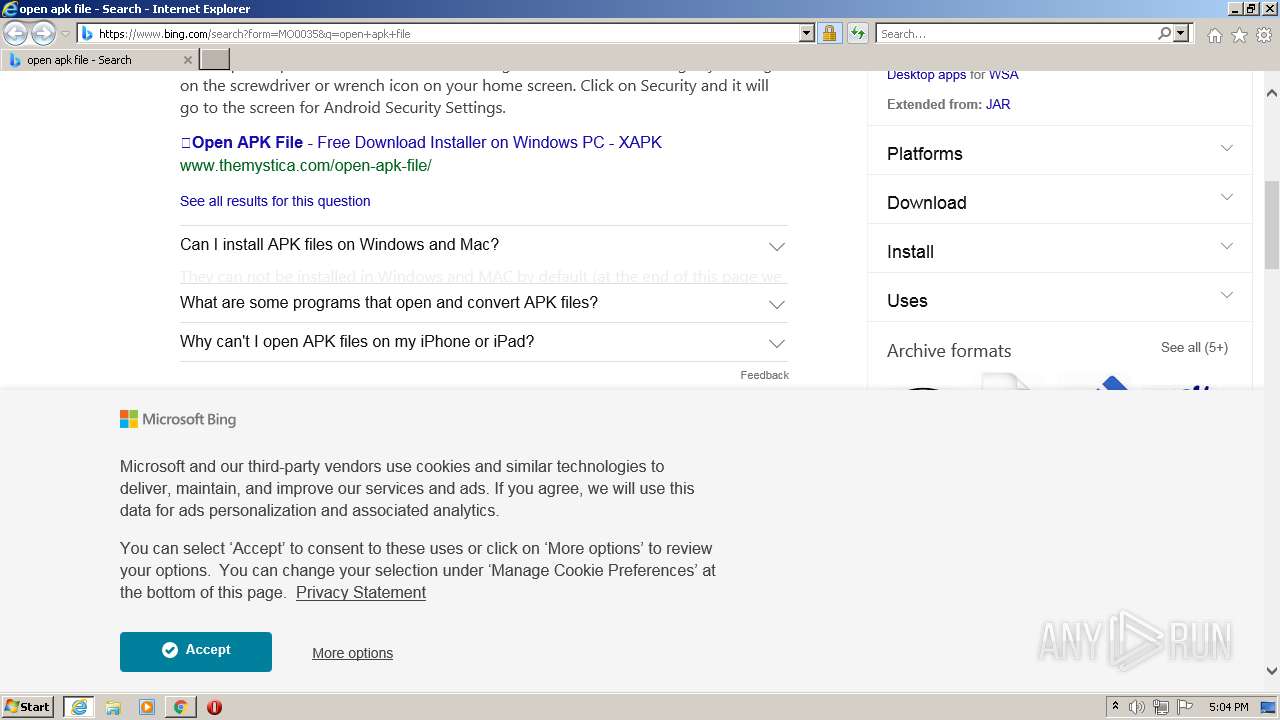1280x720 pixels.
Task: Expand the Download section
Action: point(1060,202)
